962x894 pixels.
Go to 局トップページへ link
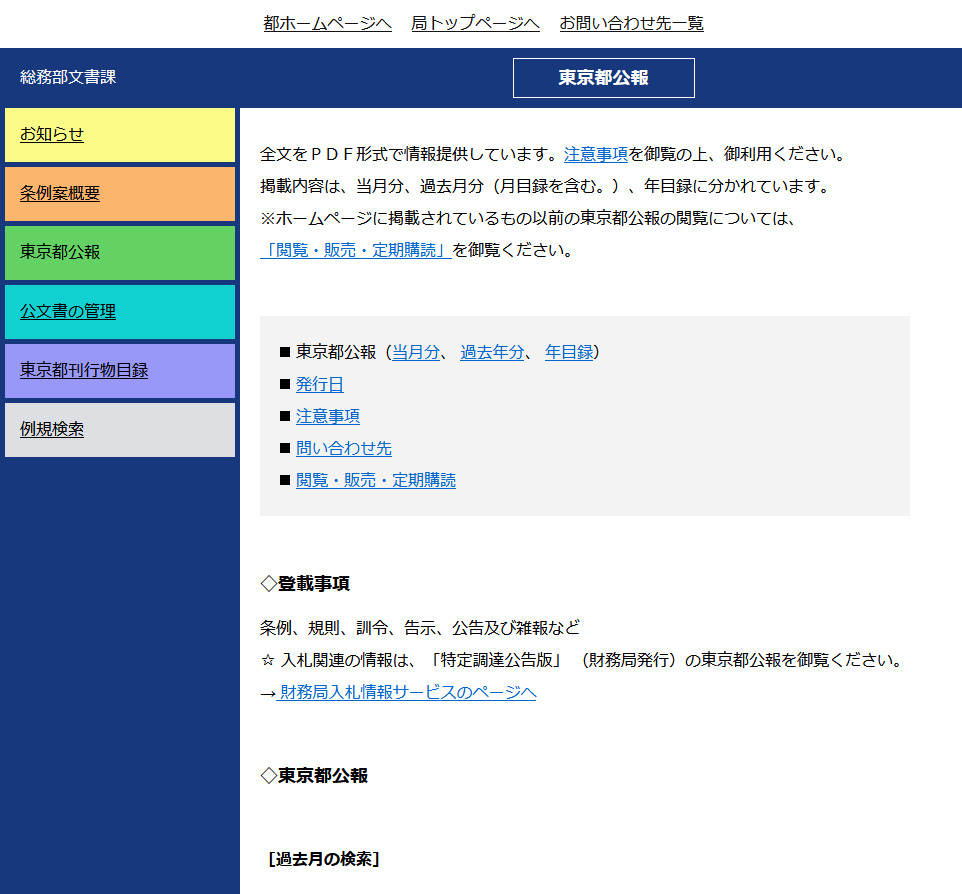[475, 23]
